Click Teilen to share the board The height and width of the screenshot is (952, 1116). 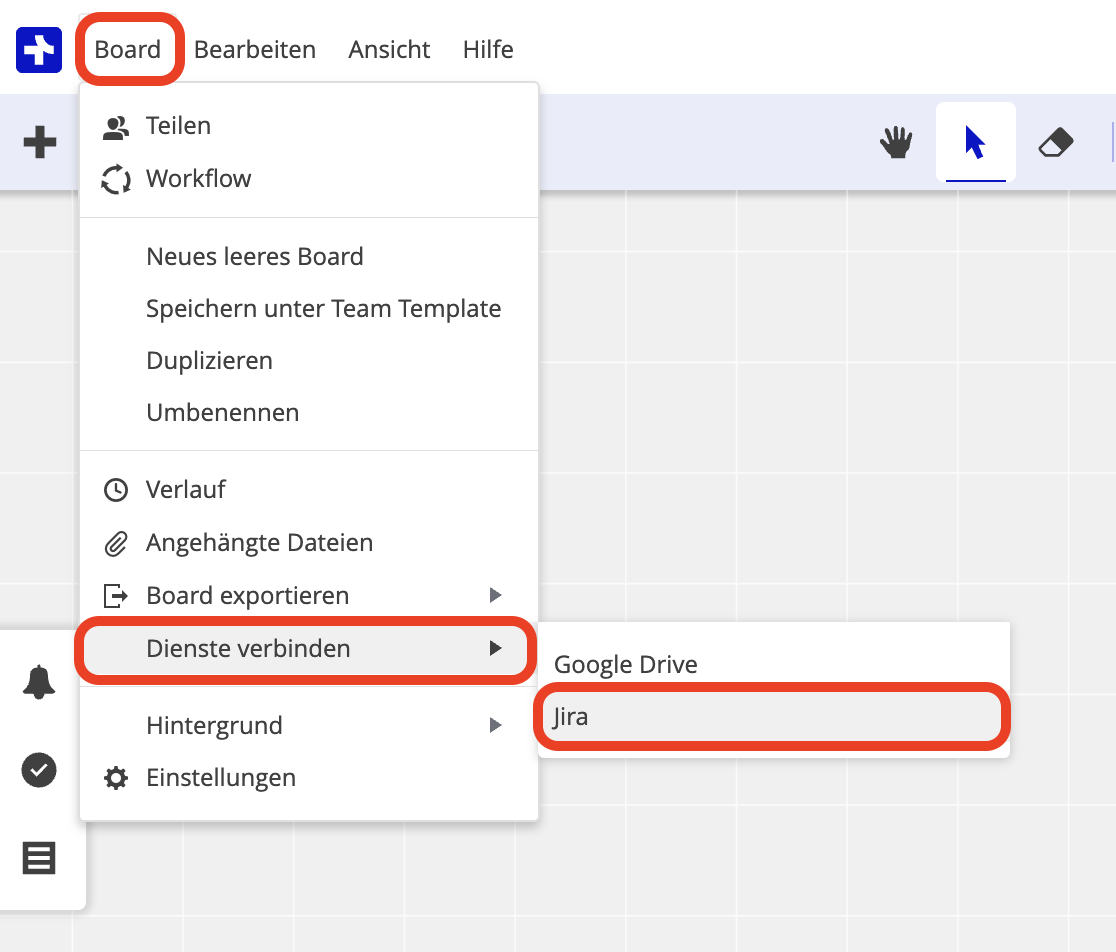pos(178,126)
